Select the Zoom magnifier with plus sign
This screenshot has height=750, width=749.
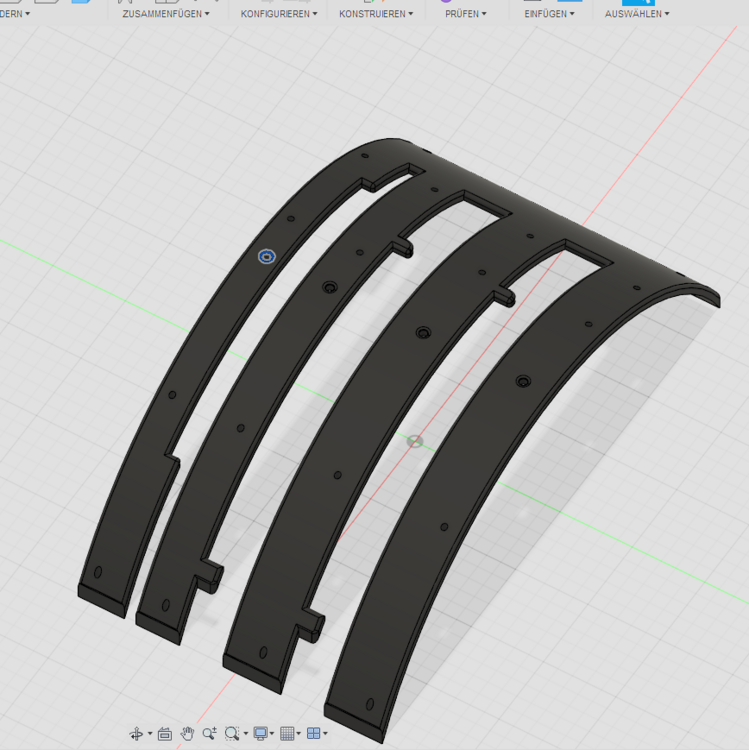point(210,734)
